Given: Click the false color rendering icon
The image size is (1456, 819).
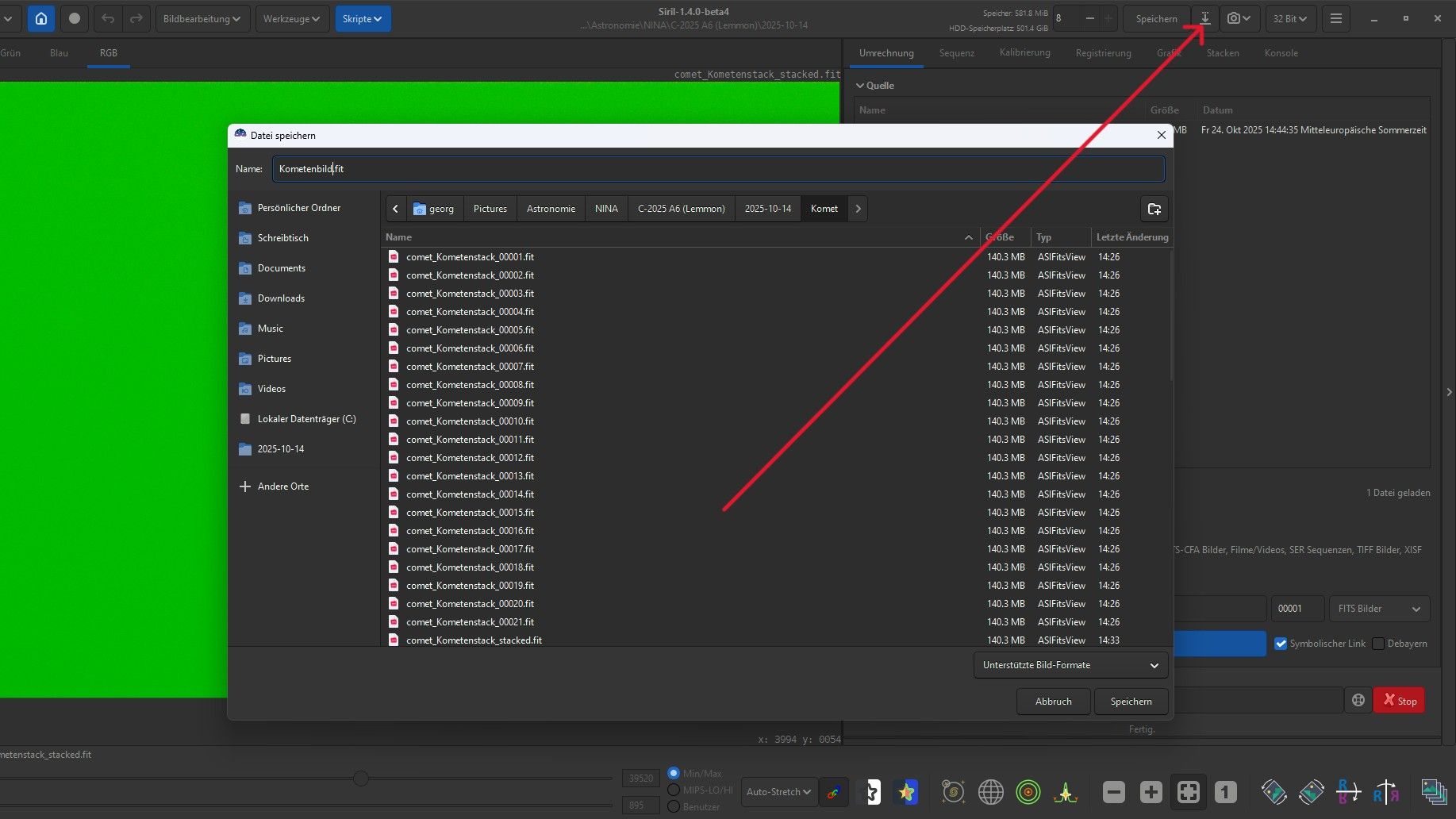Looking at the screenshot, I should click(906, 791).
